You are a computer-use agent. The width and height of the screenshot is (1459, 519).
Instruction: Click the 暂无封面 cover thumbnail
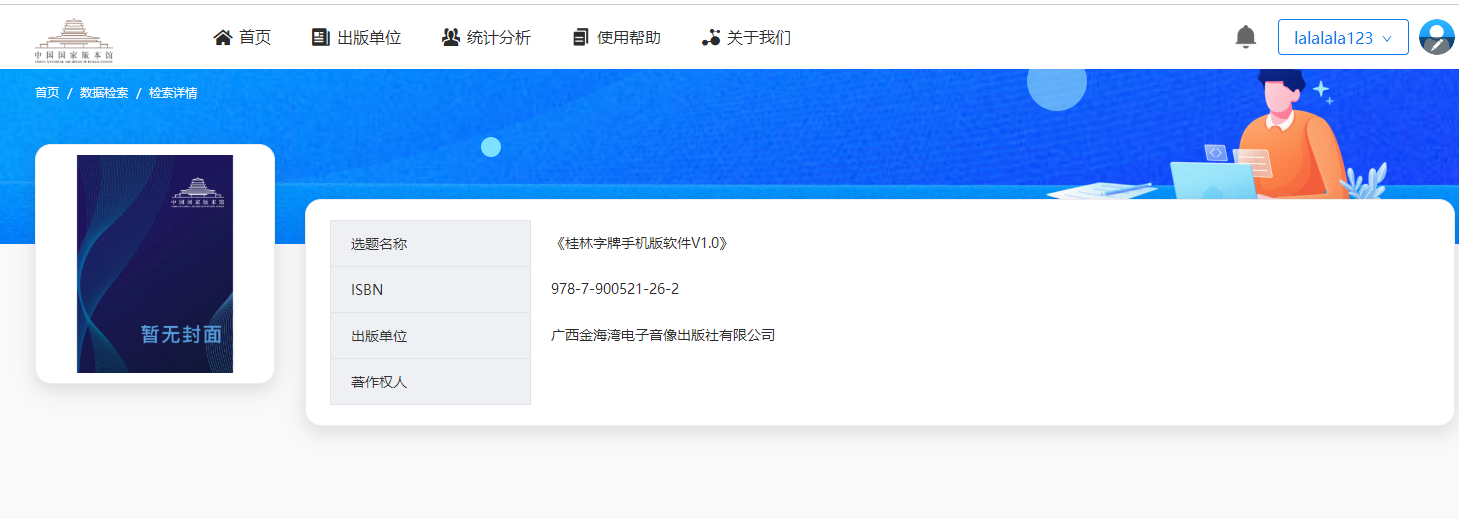tap(155, 264)
